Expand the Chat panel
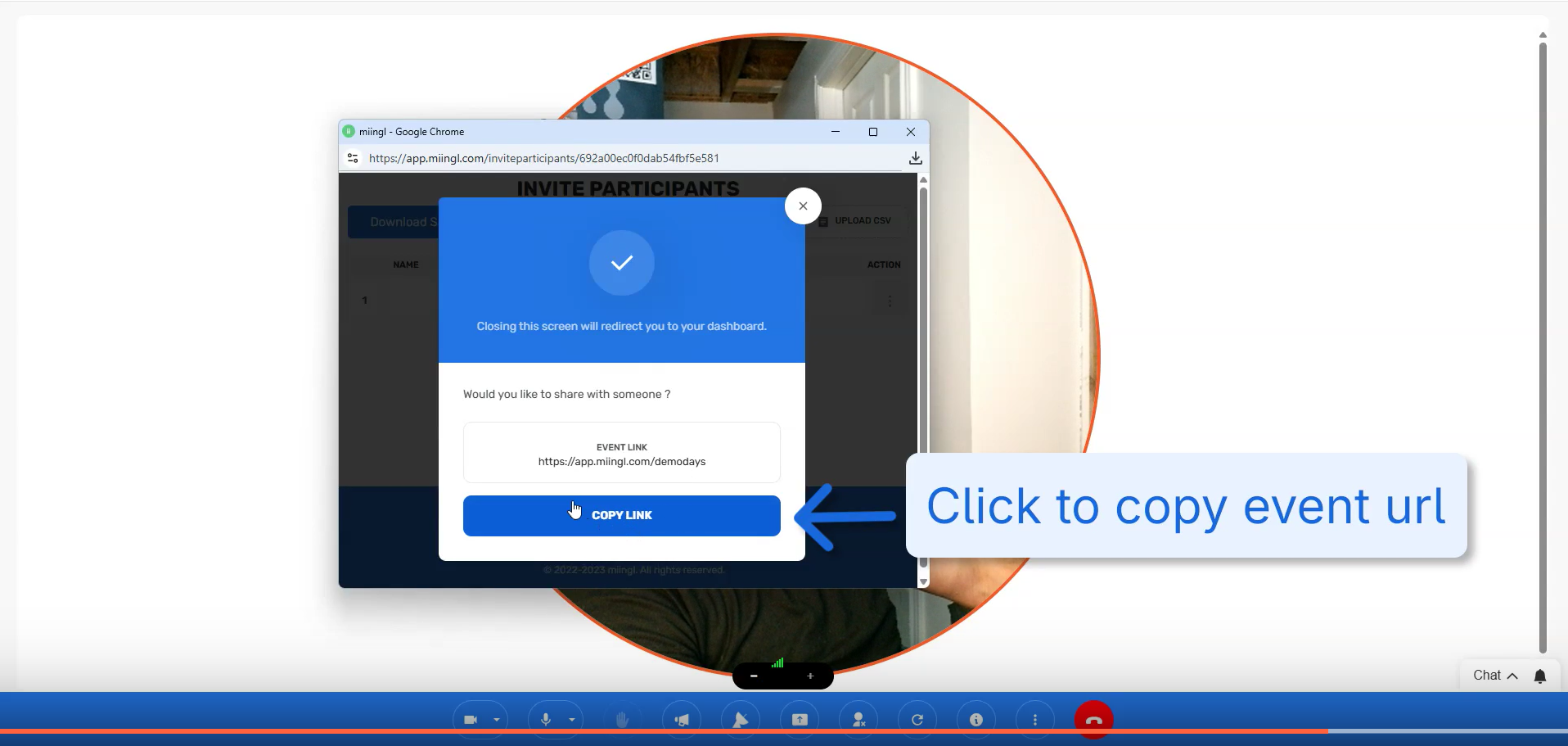1568x746 pixels. pyautogui.click(x=1495, y=676)
